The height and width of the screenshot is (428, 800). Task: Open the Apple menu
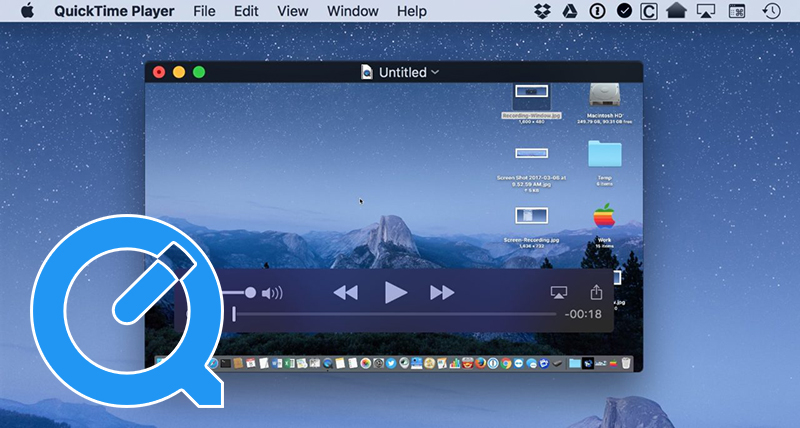(28, 11)
